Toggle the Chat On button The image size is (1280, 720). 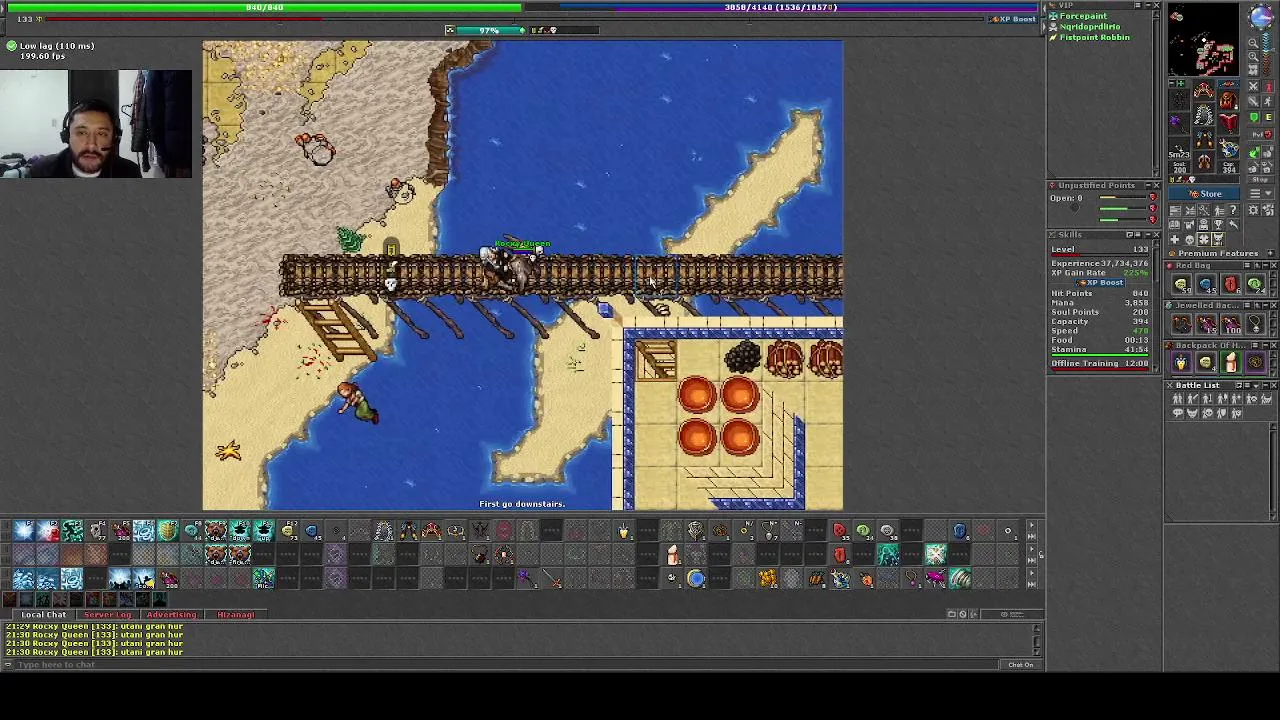(1021, 665)
